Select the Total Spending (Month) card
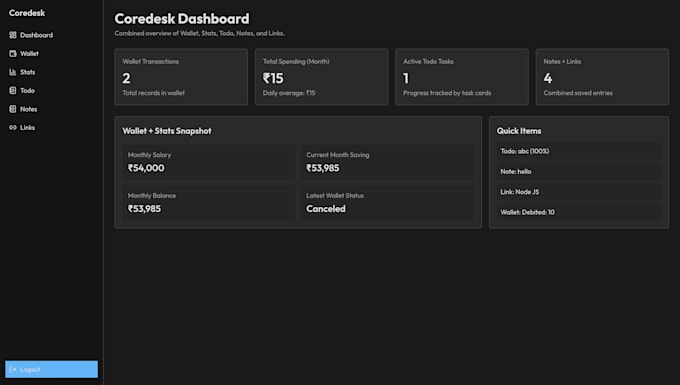This screenshot has width=680, height=385. click(x=322, y=77)
